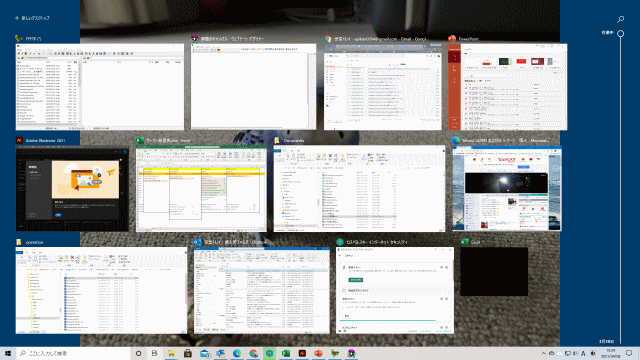
Task: Open Microsoft Edge taskbar icon
Action: coord(237,353)
